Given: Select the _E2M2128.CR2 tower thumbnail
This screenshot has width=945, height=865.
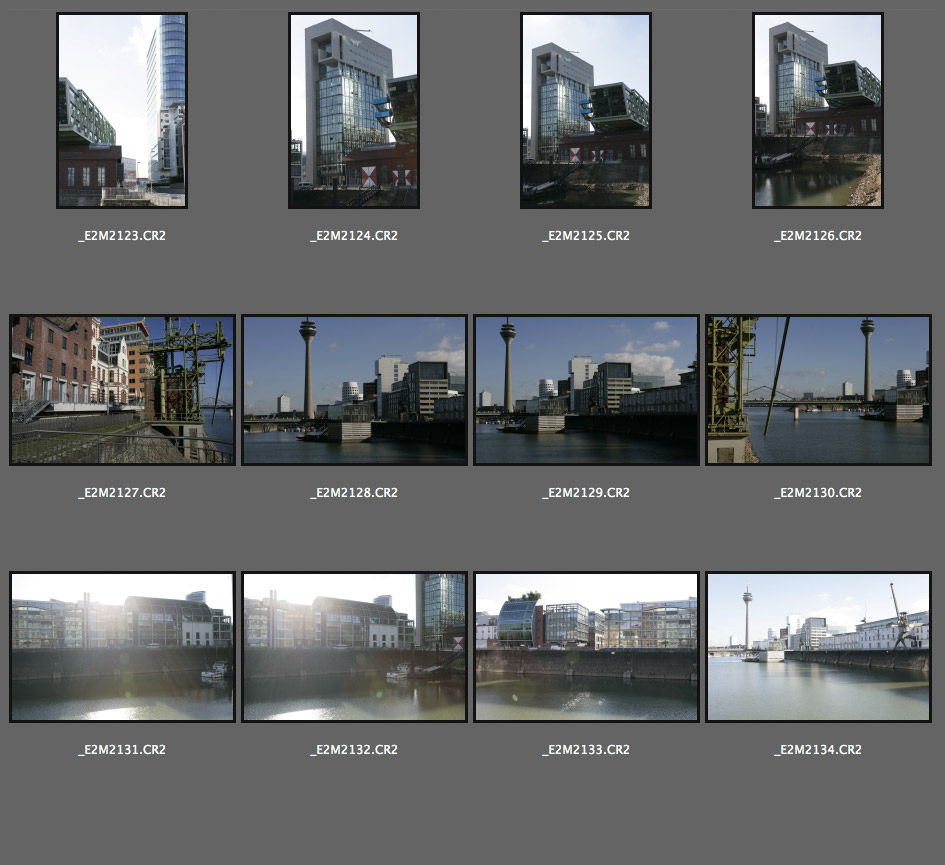Looking at the screenshot, I should point(354,390).
